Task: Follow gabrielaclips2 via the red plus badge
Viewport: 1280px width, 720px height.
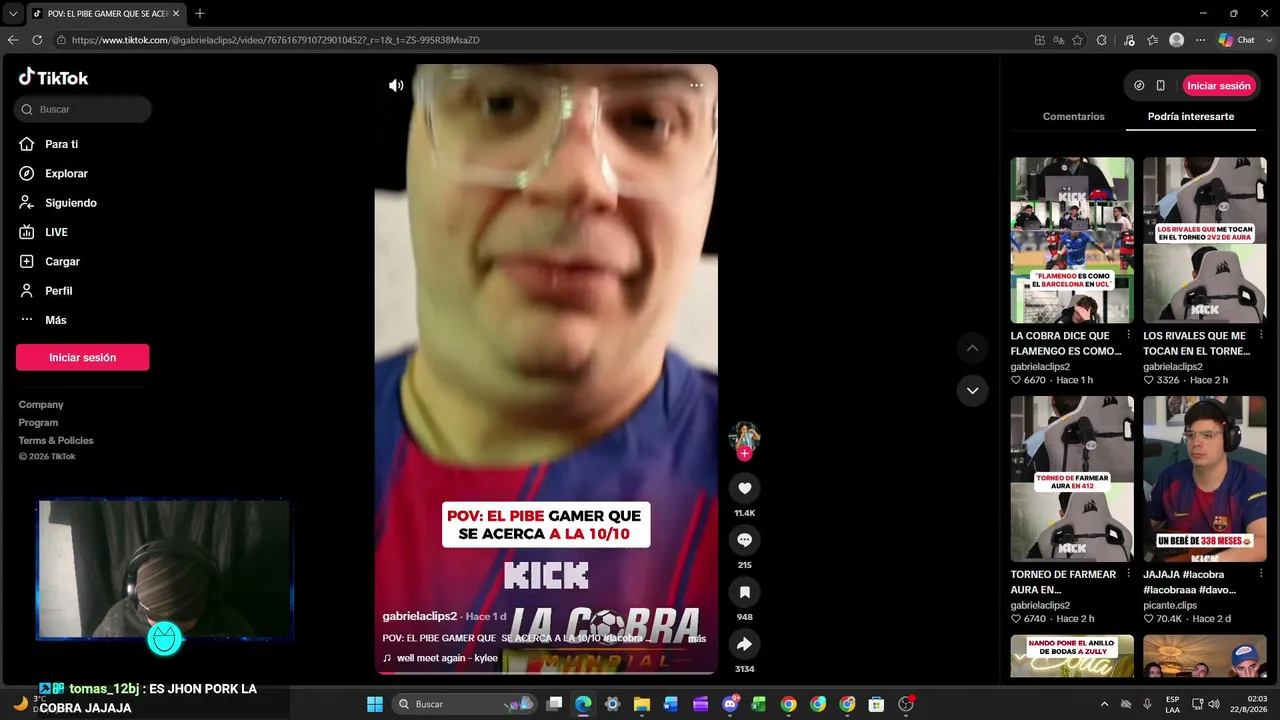Action: click(x=744, y=454)
